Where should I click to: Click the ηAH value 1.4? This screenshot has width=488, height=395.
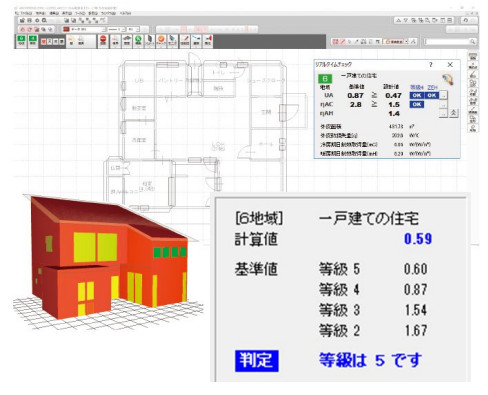coord(394,114)
